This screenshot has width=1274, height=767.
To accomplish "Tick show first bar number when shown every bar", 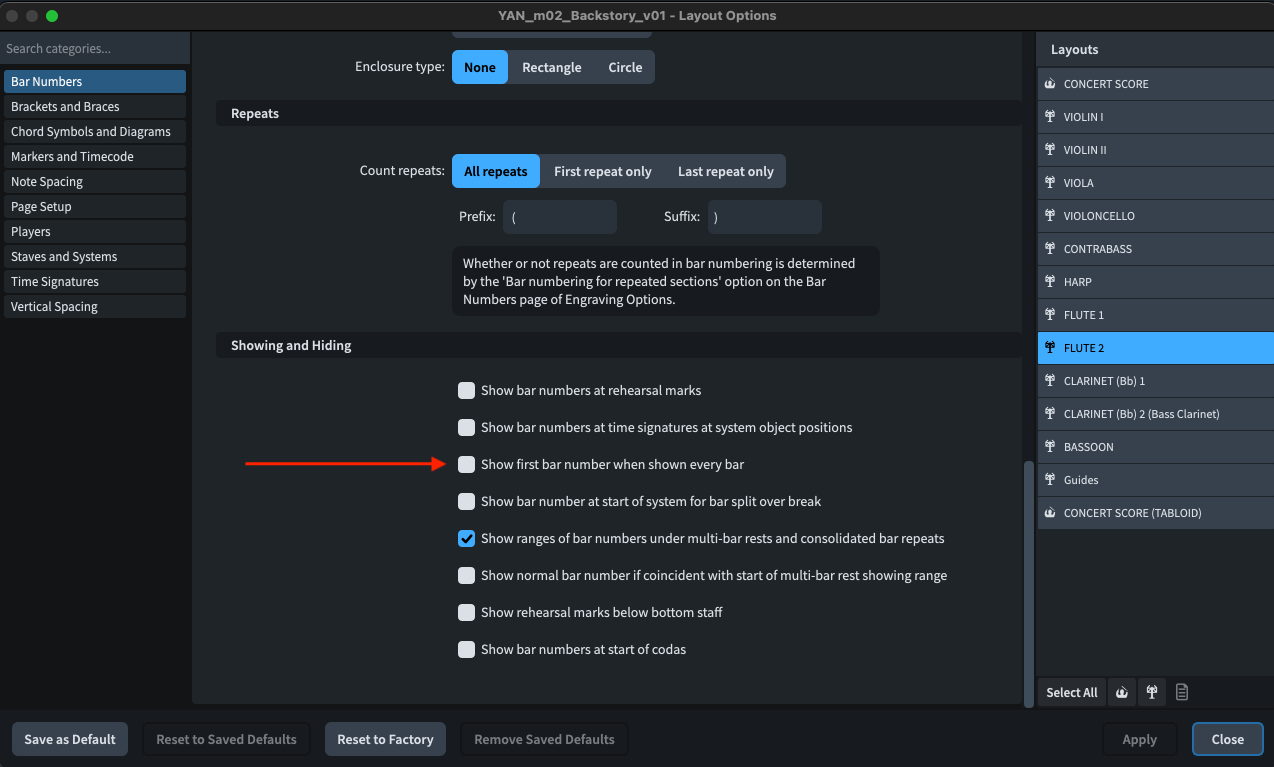I will (x=466, y=465).
